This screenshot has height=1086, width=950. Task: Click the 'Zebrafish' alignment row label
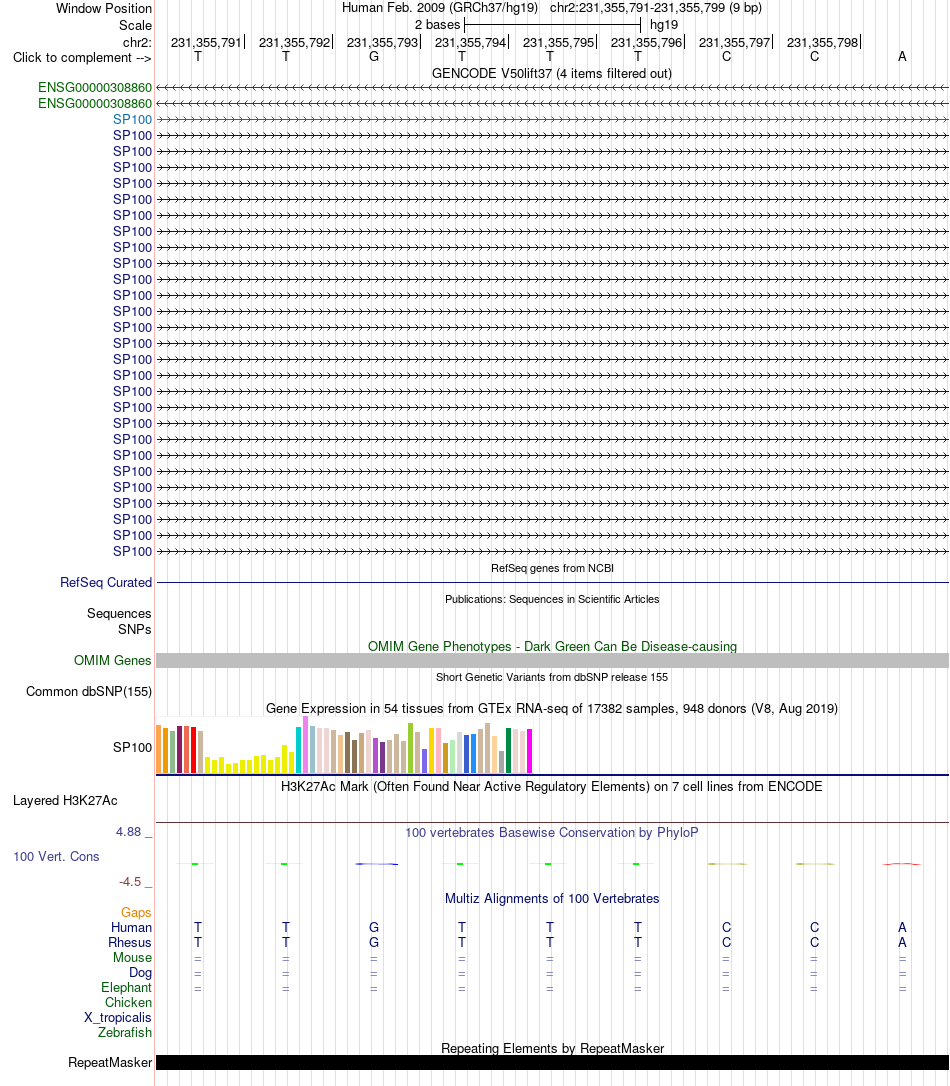125,1033
